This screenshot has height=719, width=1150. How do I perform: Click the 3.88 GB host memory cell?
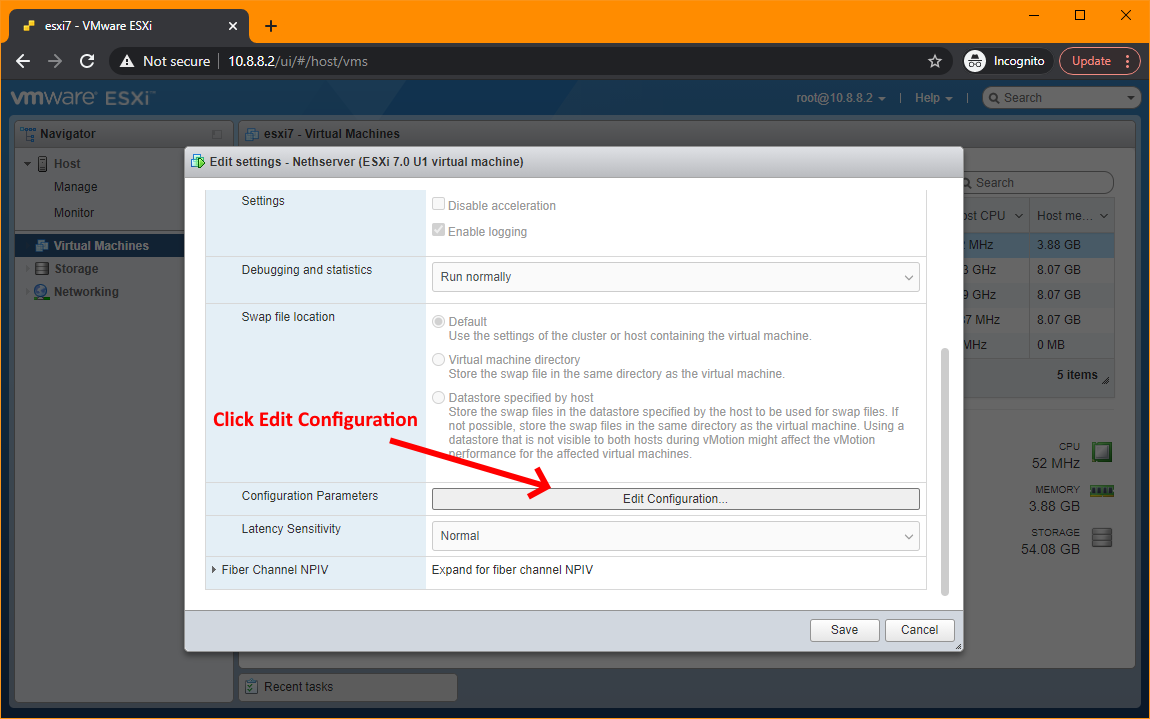[x=1059, y=245]
